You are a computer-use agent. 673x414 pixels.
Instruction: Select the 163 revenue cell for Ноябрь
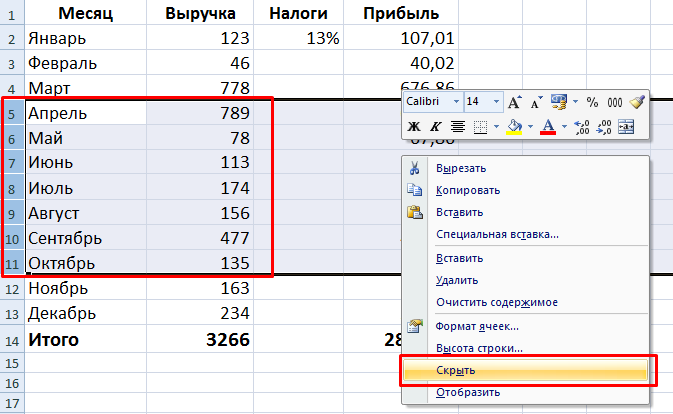[x=200, y=288]
